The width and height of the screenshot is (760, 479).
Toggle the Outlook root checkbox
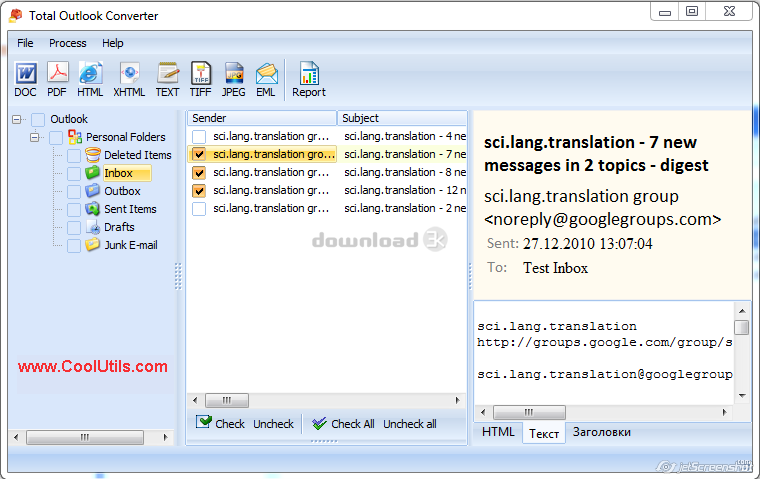coord(38,119)
